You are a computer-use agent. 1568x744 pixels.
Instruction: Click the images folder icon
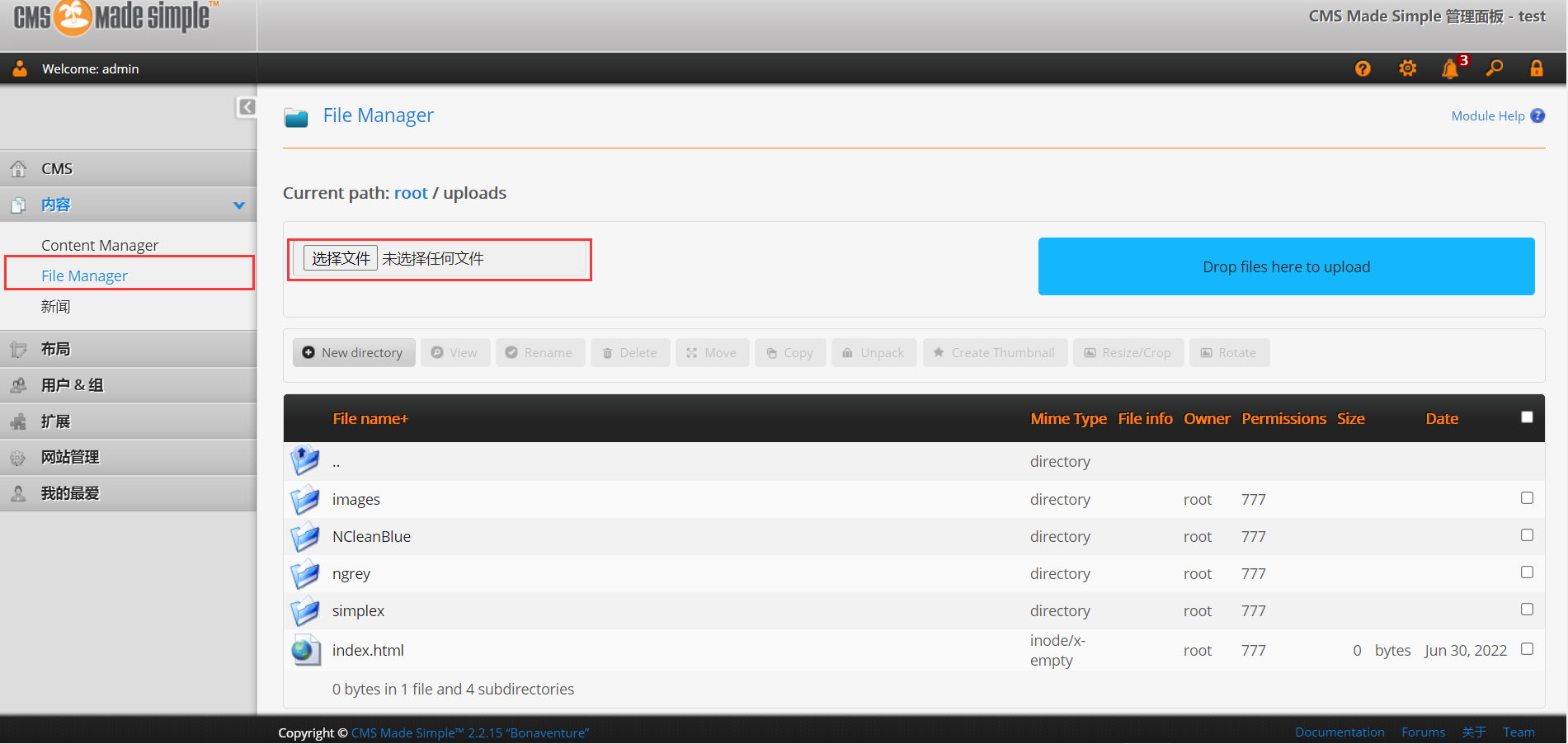pyautogui.click(x=305, y=499)
